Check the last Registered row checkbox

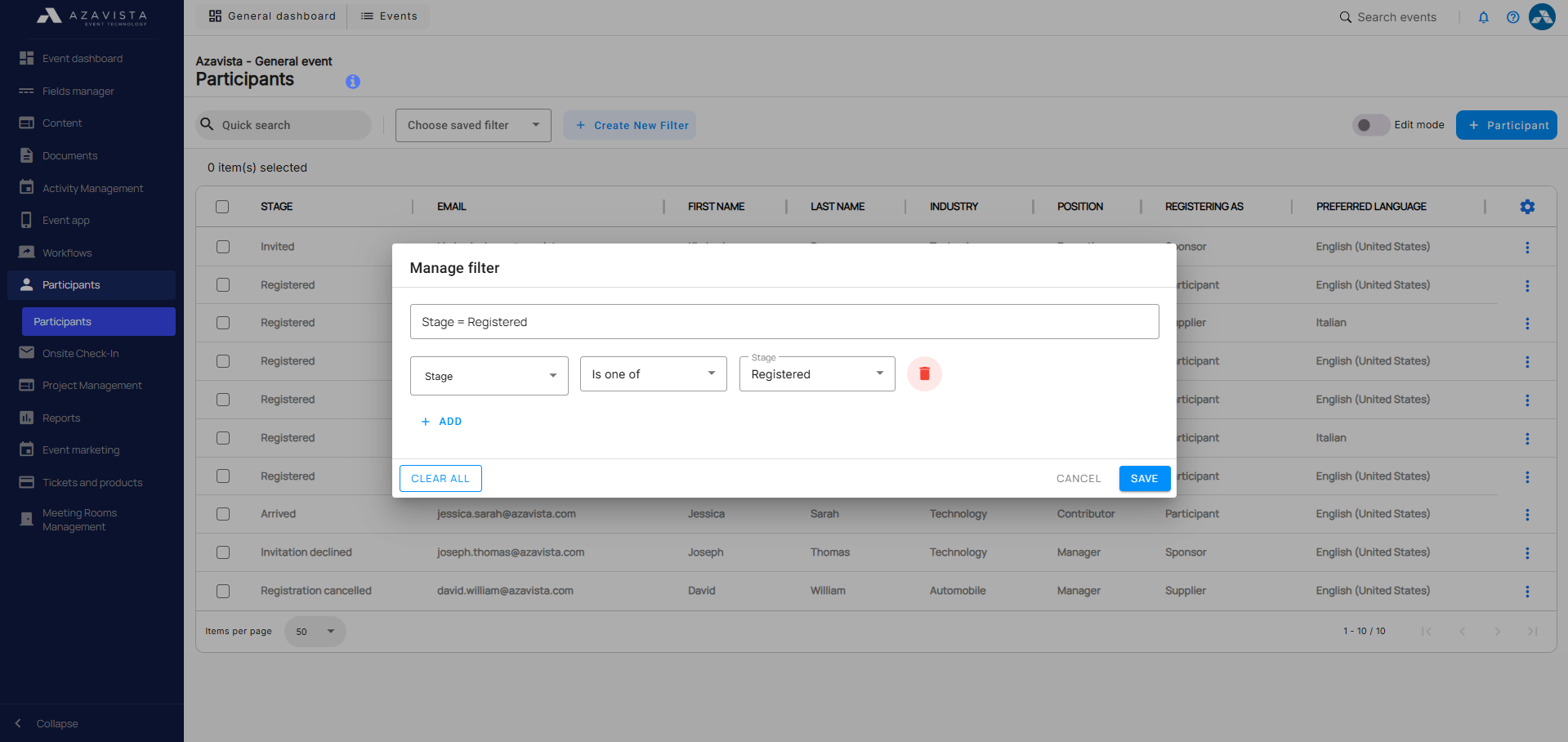point(223,476)
